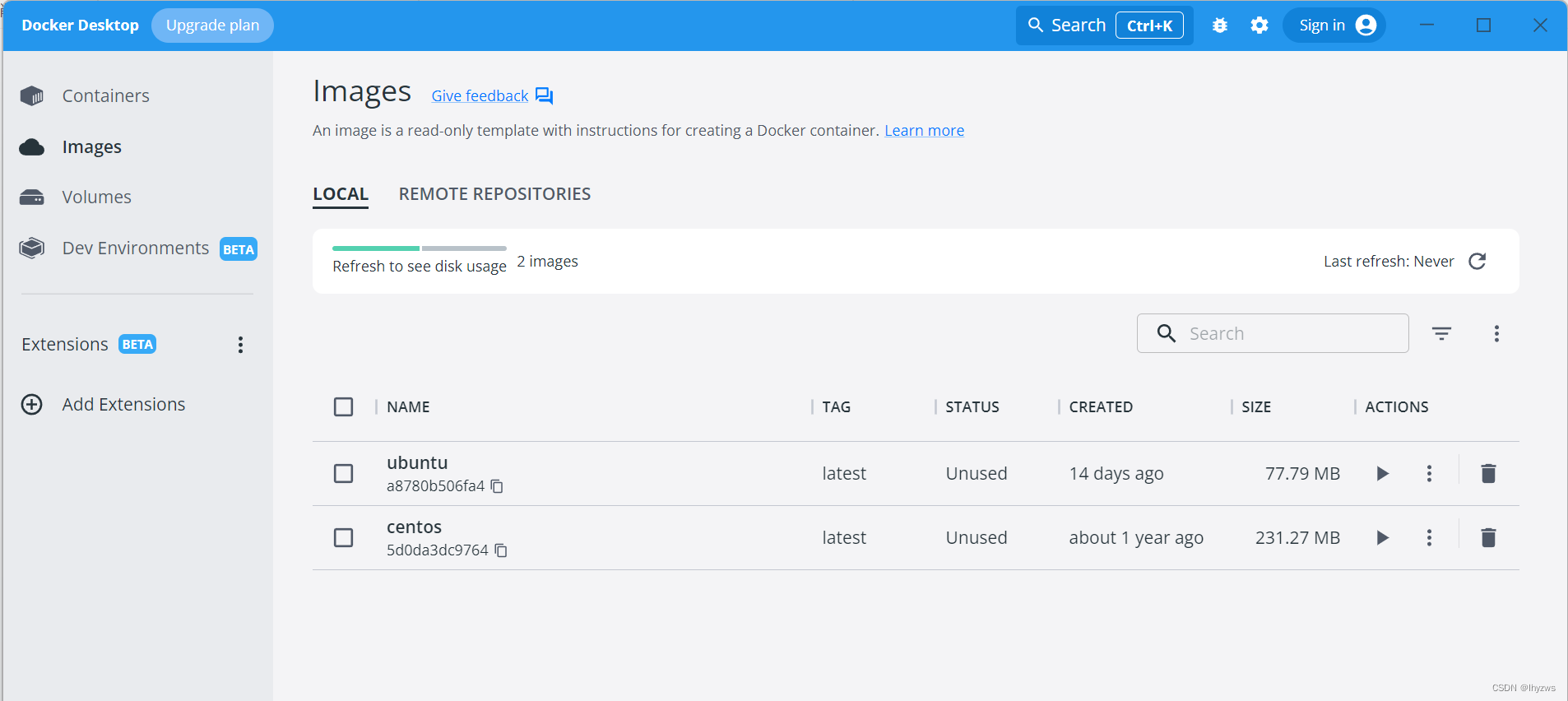Viewport: 1568px width, 701px height.
Task: Click the '14 days ago' created cell
Action: click(1116, 474)
